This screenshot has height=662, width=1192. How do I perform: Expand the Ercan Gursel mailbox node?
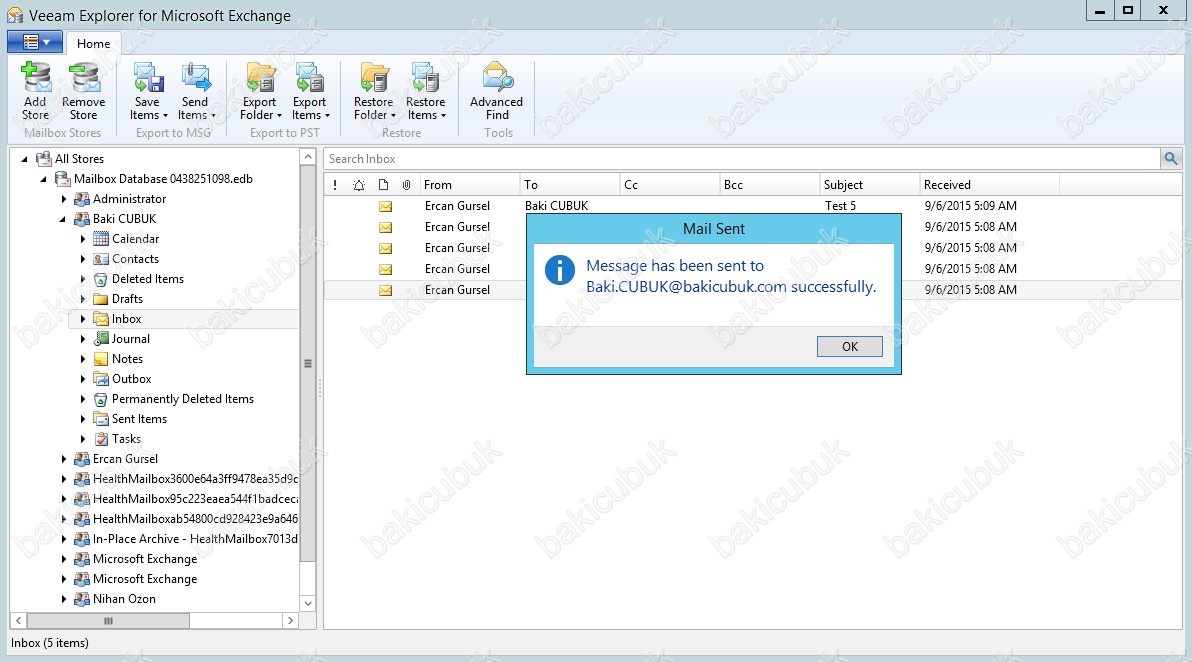point(64,459)
